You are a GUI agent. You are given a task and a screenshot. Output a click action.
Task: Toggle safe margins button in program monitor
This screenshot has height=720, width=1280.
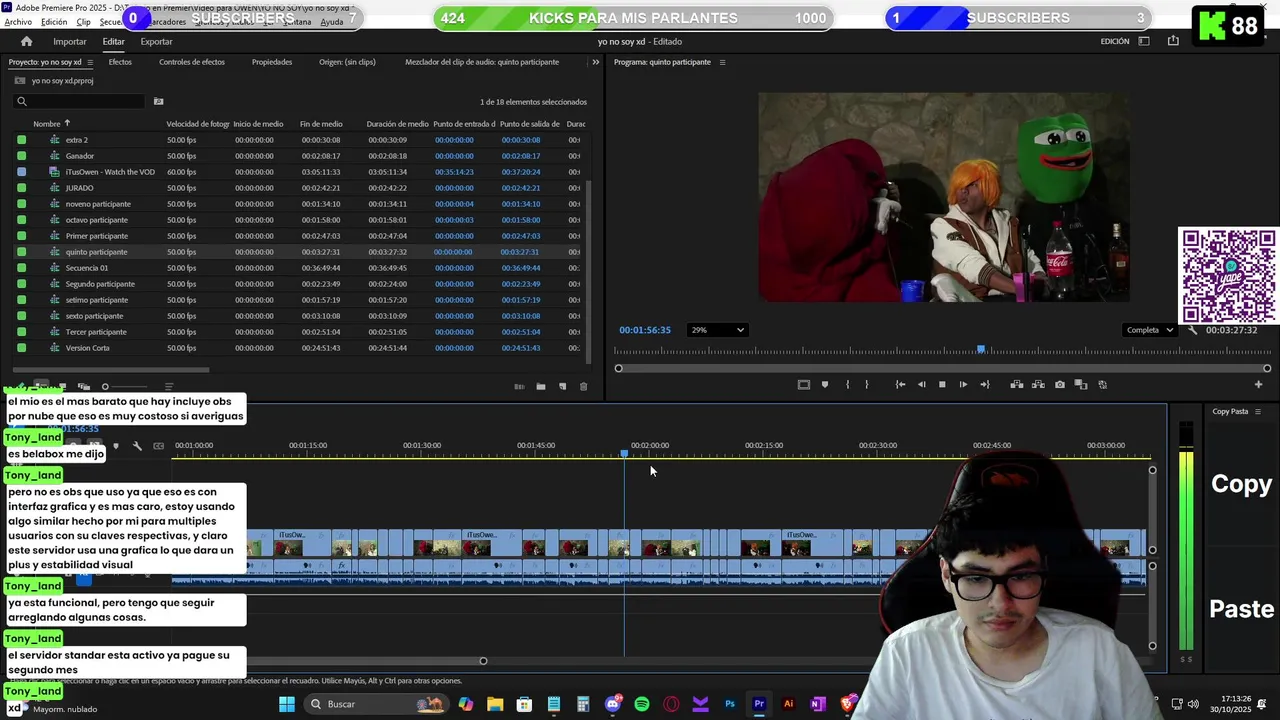tap(803, 385)
